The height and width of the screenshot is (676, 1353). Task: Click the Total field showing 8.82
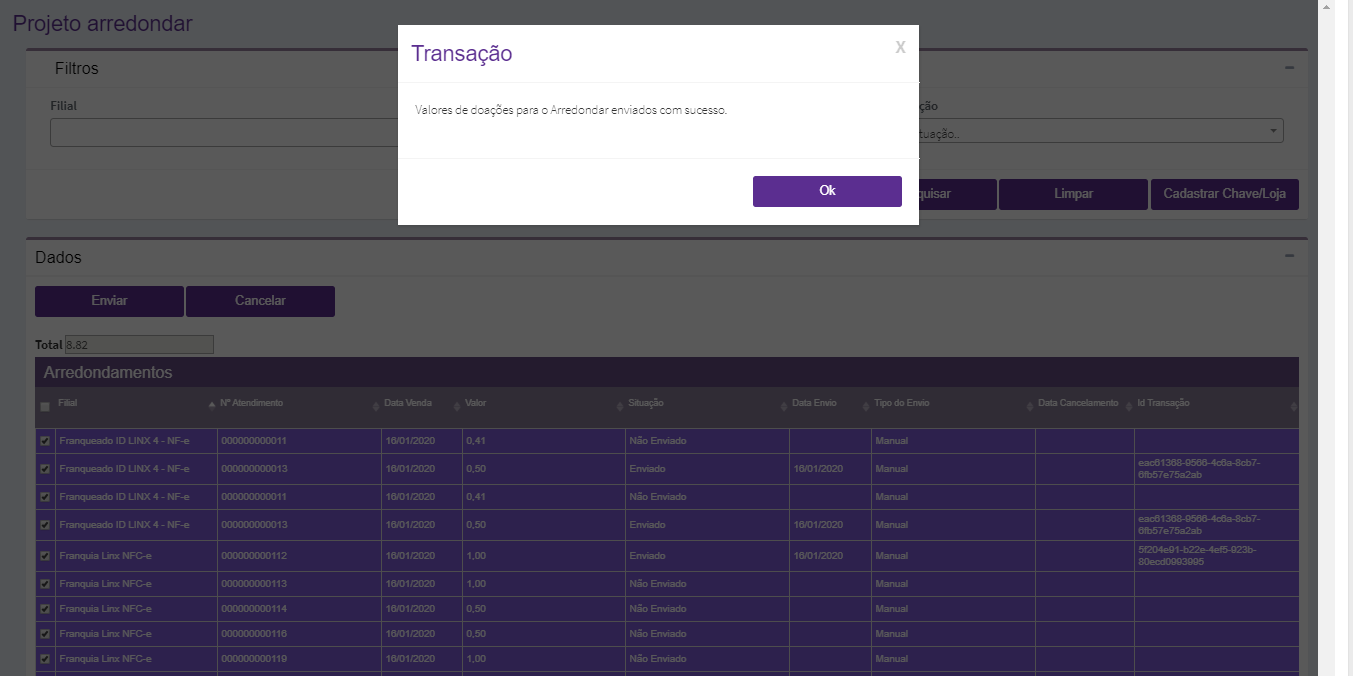click(139, 345)
